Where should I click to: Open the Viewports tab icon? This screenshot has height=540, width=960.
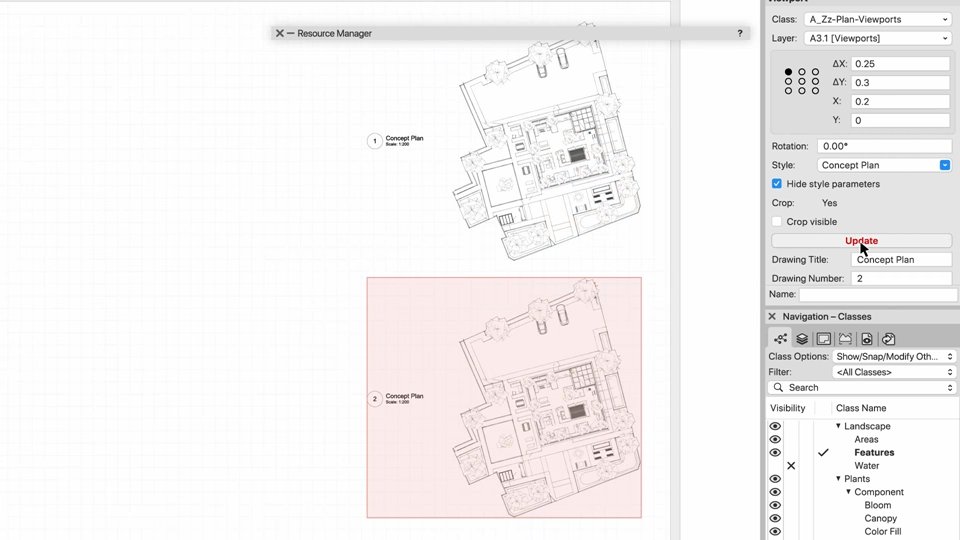(x=845, y=339)
